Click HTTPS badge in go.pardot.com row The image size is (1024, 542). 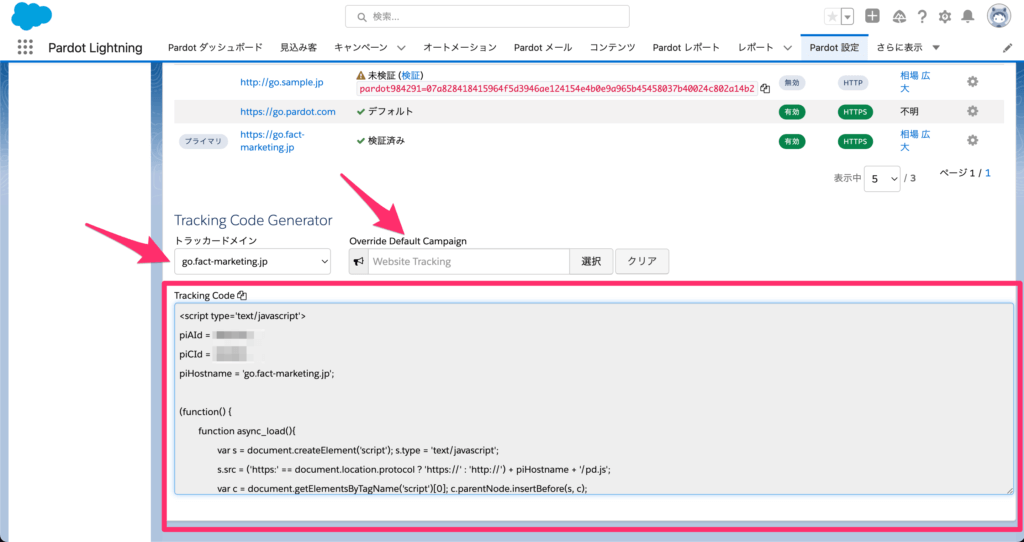855,112
